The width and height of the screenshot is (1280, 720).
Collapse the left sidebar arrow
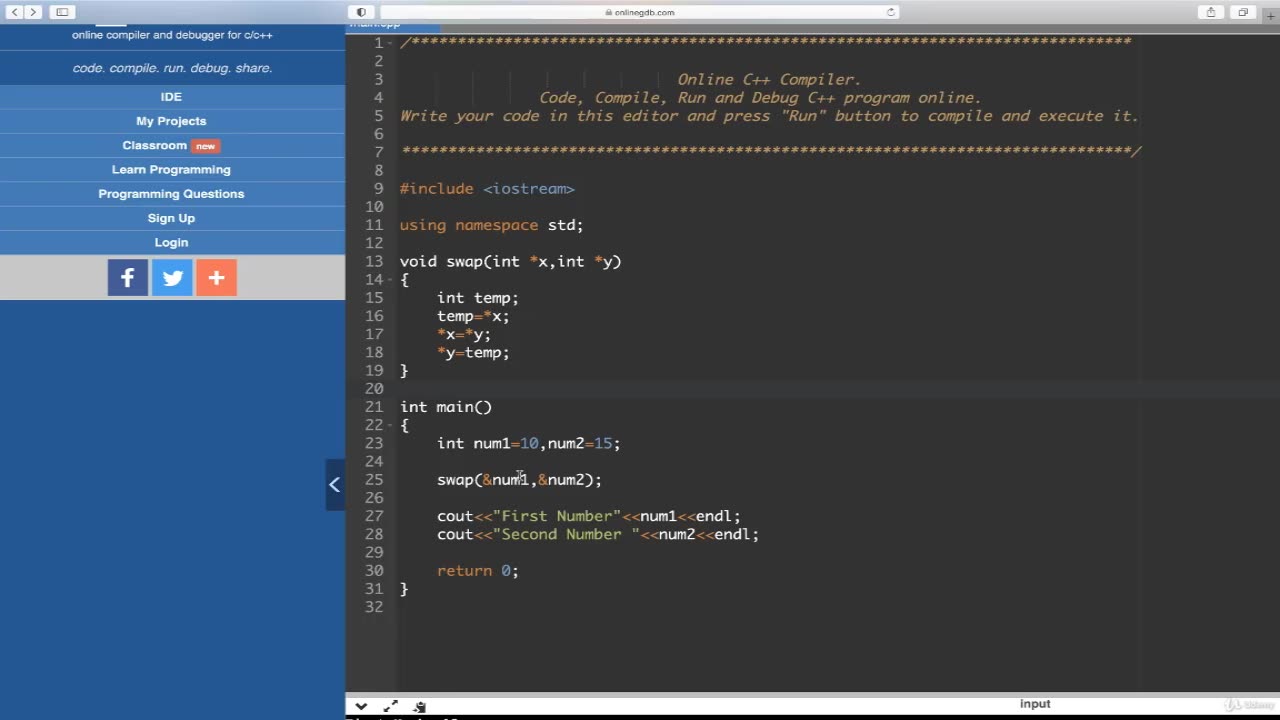tap(335, 485)
